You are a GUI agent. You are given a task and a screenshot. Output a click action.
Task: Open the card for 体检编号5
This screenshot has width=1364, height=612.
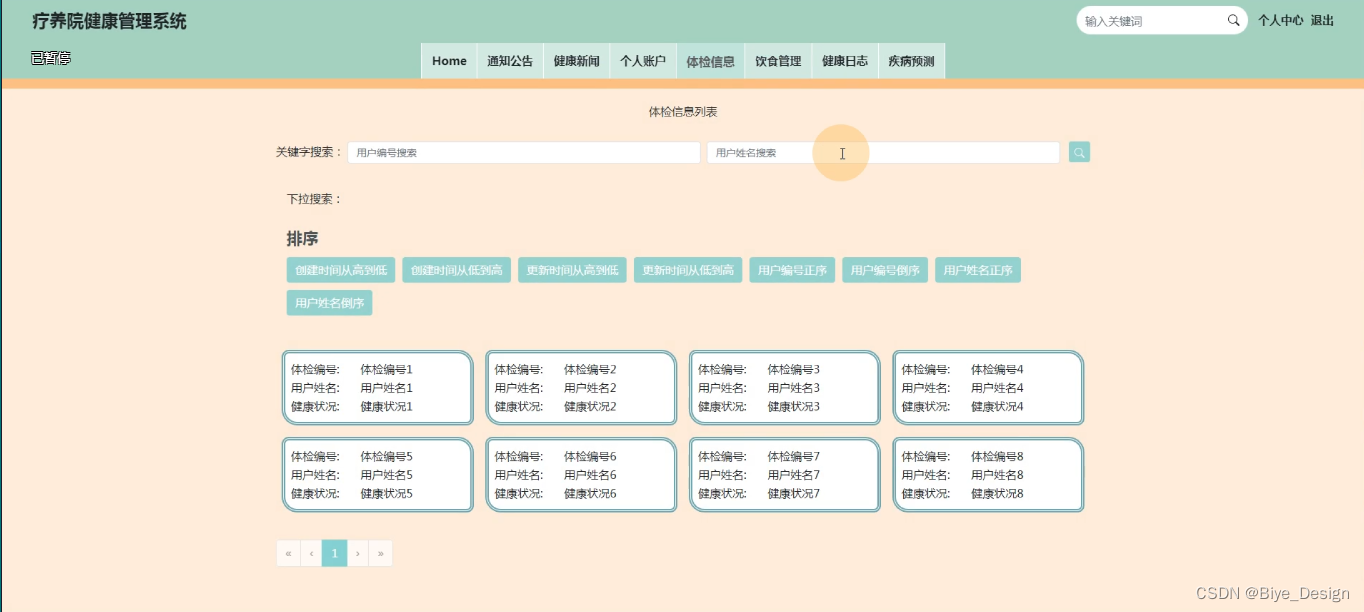click(x=377, y=475)
